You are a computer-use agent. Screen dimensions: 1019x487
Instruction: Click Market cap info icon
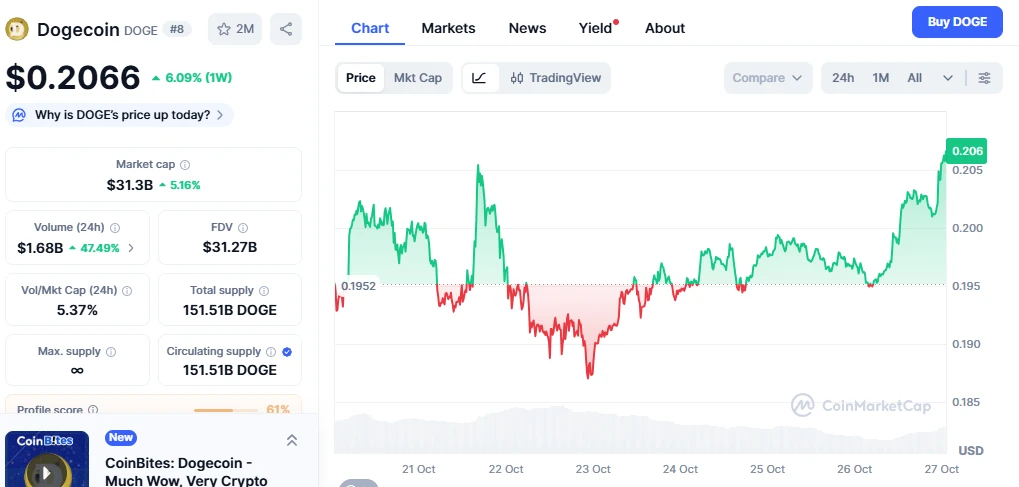tap(185, 165)
